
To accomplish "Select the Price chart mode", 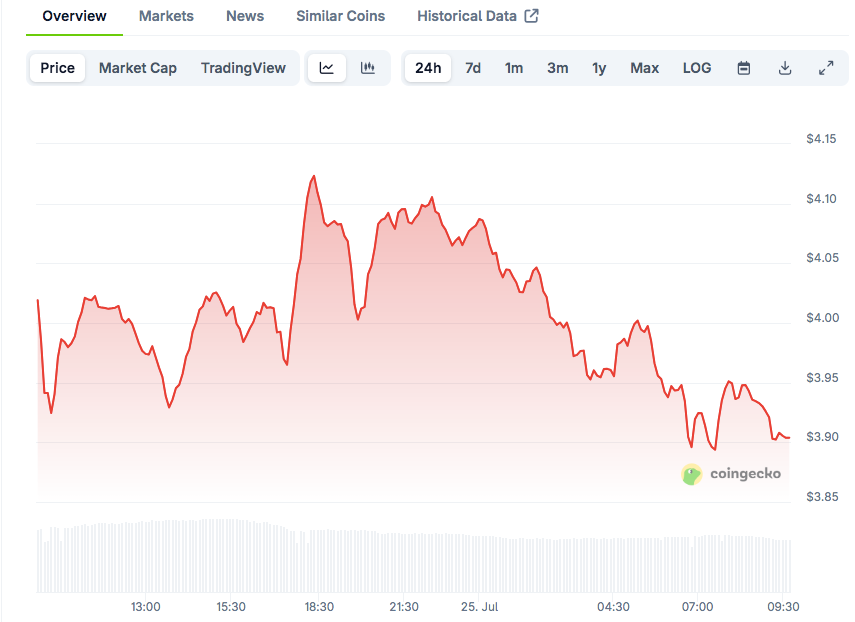I will tap(58, 68).
